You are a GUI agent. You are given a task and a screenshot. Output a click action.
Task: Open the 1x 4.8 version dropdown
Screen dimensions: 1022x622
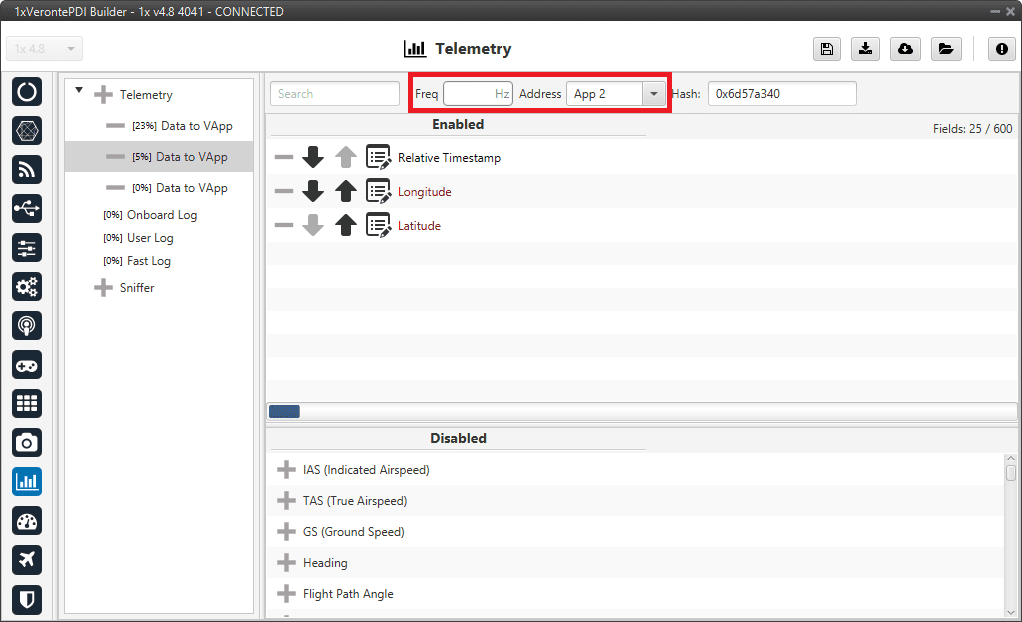point(44,49)
